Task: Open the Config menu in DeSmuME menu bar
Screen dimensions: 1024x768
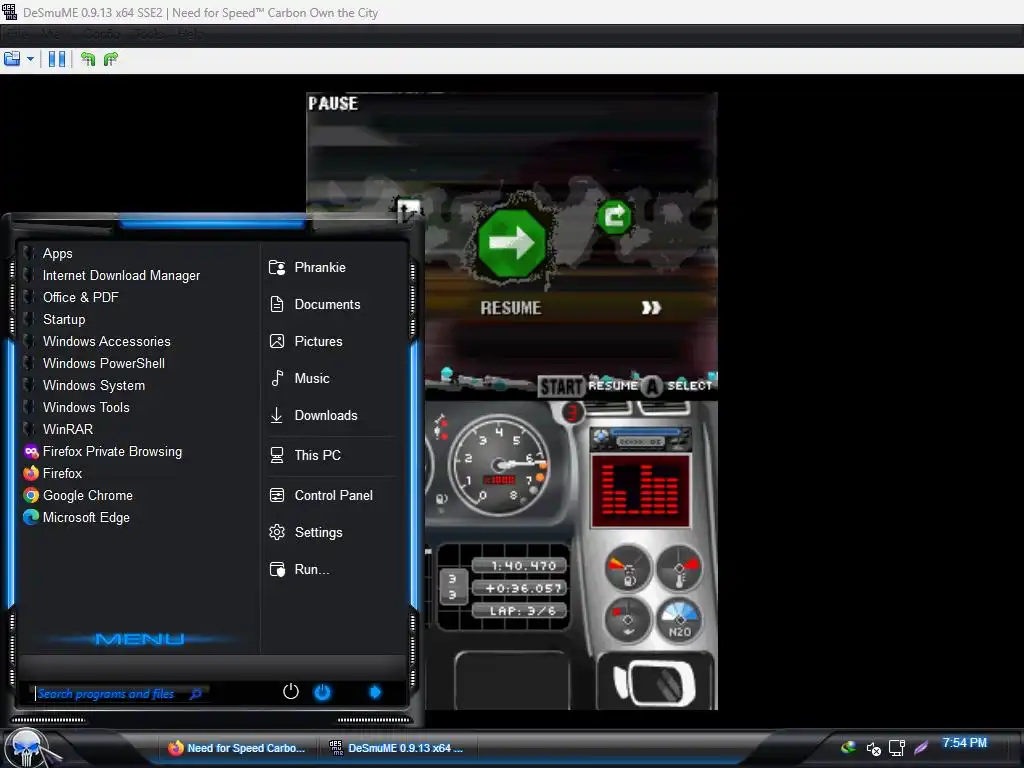Action: click(x=103, y=34)
